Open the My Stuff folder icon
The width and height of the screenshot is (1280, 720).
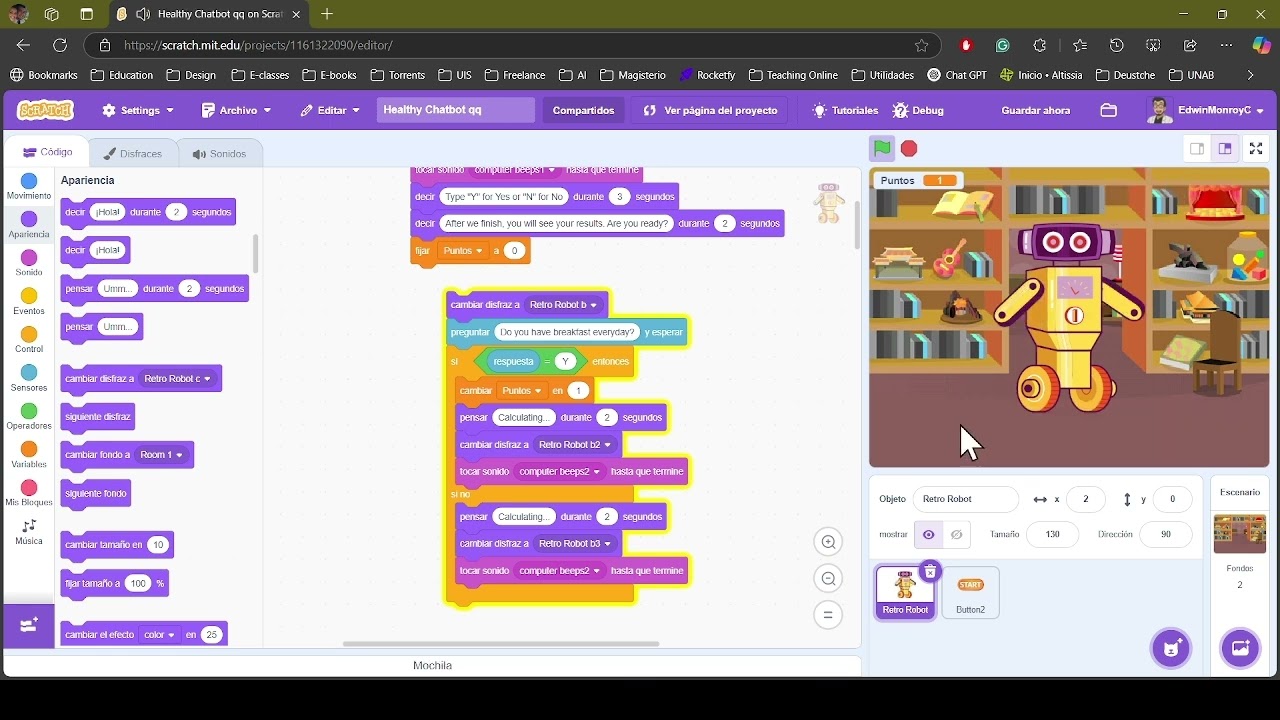[x=1108, y=110]
